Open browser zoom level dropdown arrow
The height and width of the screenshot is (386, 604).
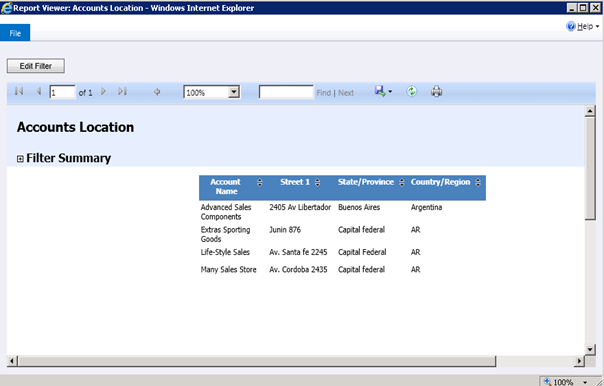click(585, 382)
